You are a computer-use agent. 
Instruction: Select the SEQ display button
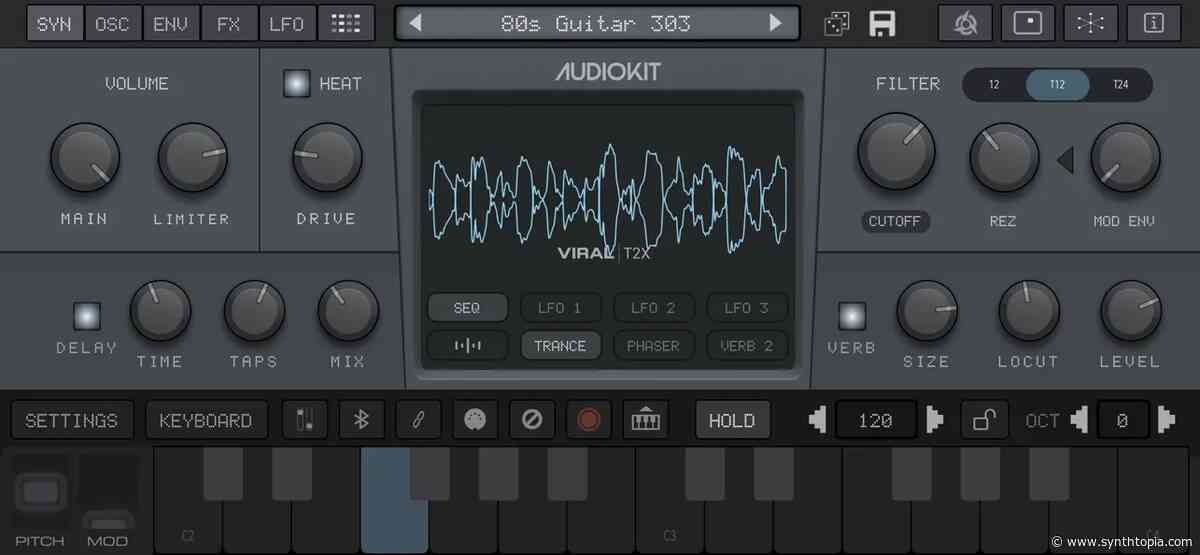point(467,308)
